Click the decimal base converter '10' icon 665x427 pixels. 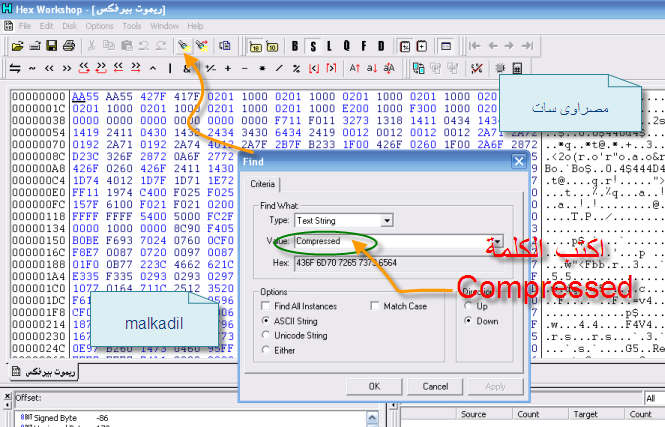[272, 47]
